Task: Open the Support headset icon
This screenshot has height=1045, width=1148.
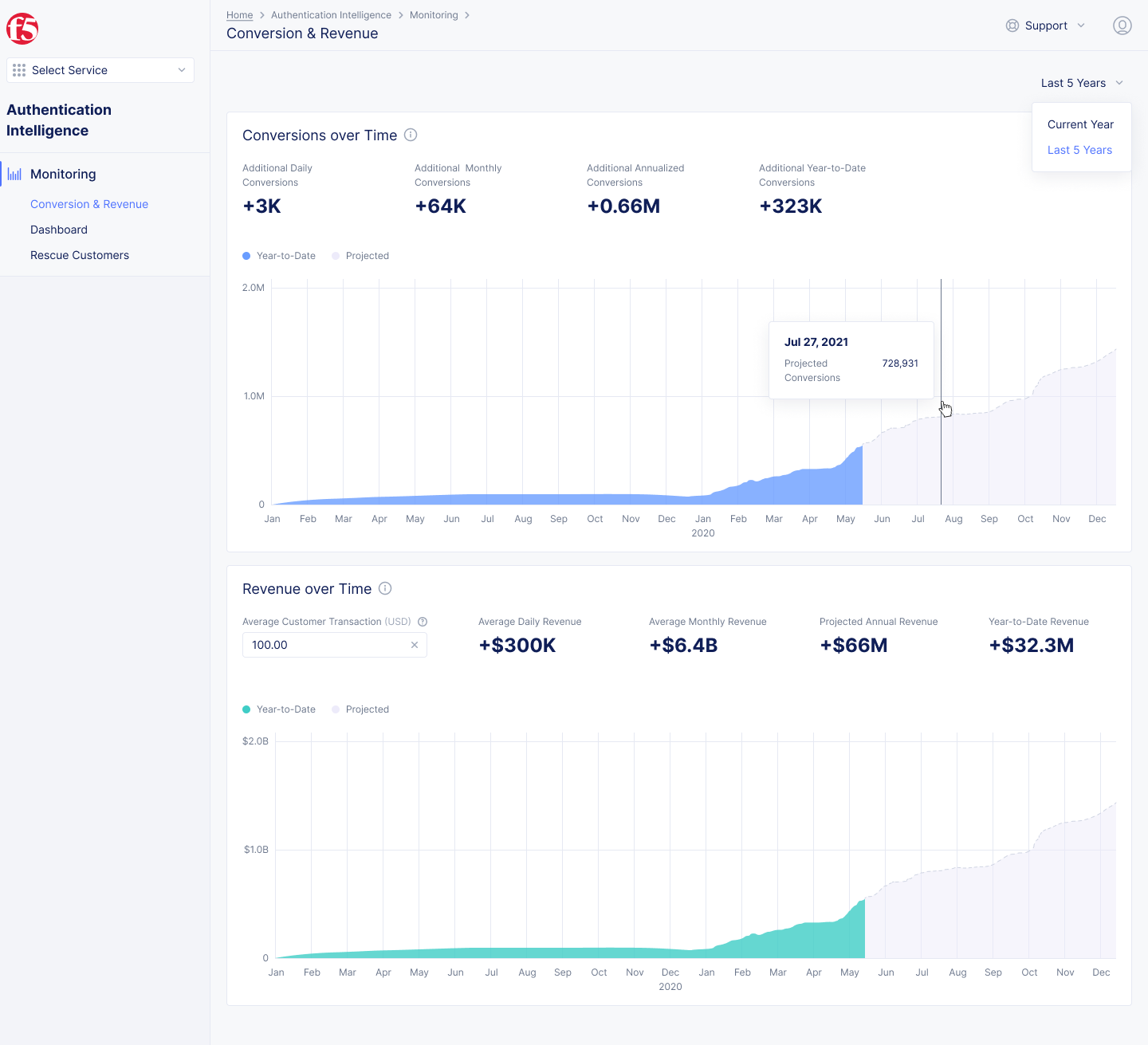Action: point(1011,26)
